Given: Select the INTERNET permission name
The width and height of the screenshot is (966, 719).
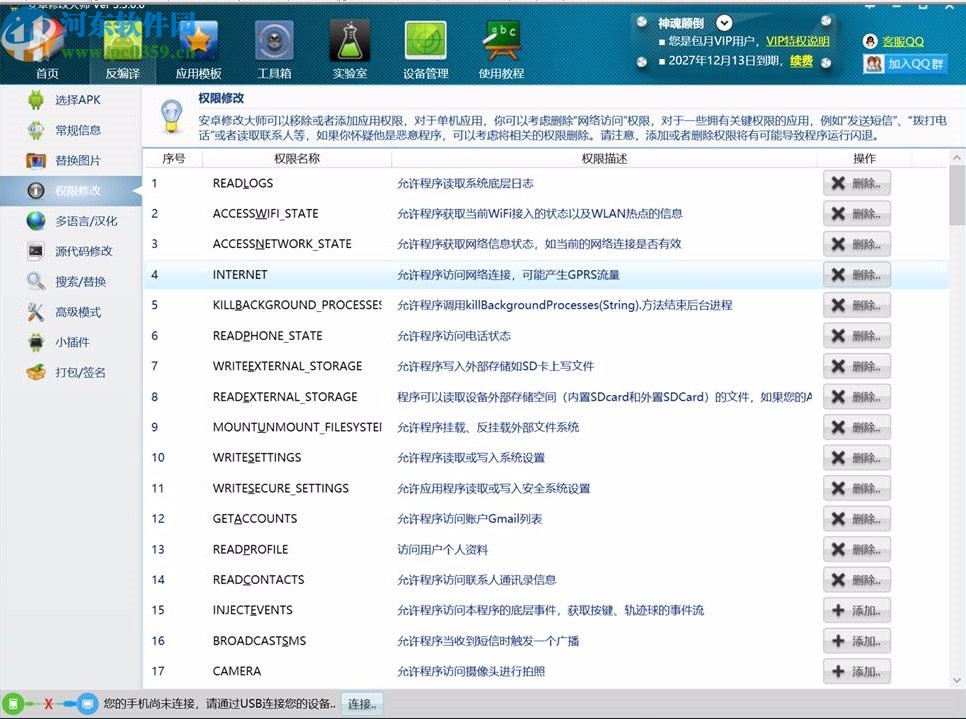Looking at the screenshot, I should (x=240, y=275).
